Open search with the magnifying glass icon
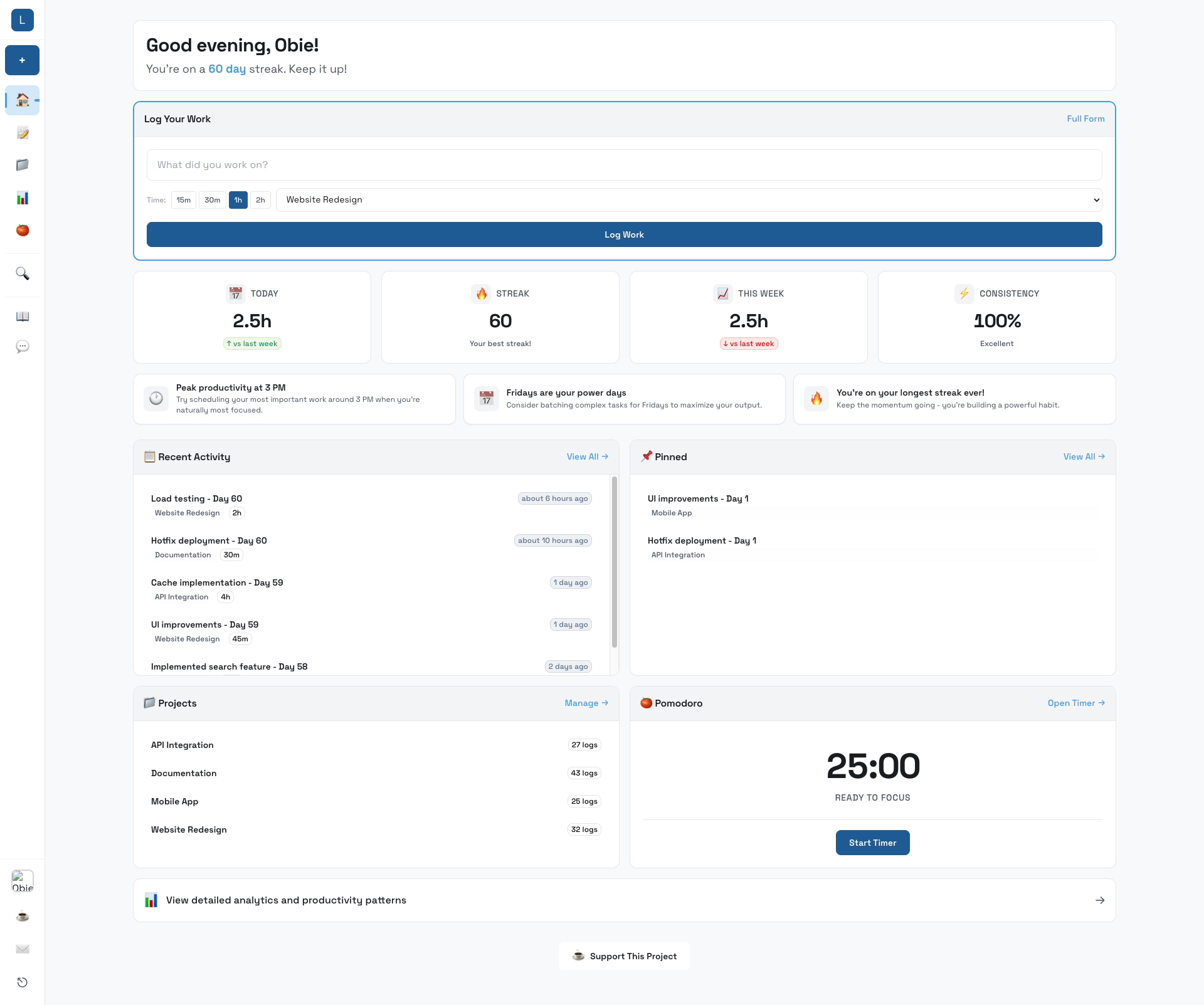This screenshot has height=1005, width=1204. (x=22, y=273)
